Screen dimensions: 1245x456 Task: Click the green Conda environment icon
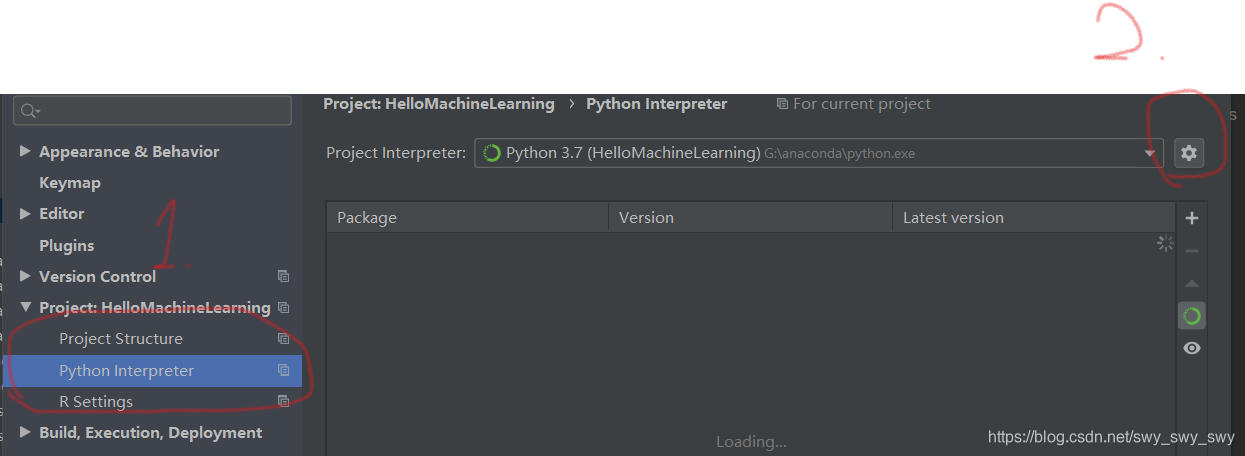1191,316
